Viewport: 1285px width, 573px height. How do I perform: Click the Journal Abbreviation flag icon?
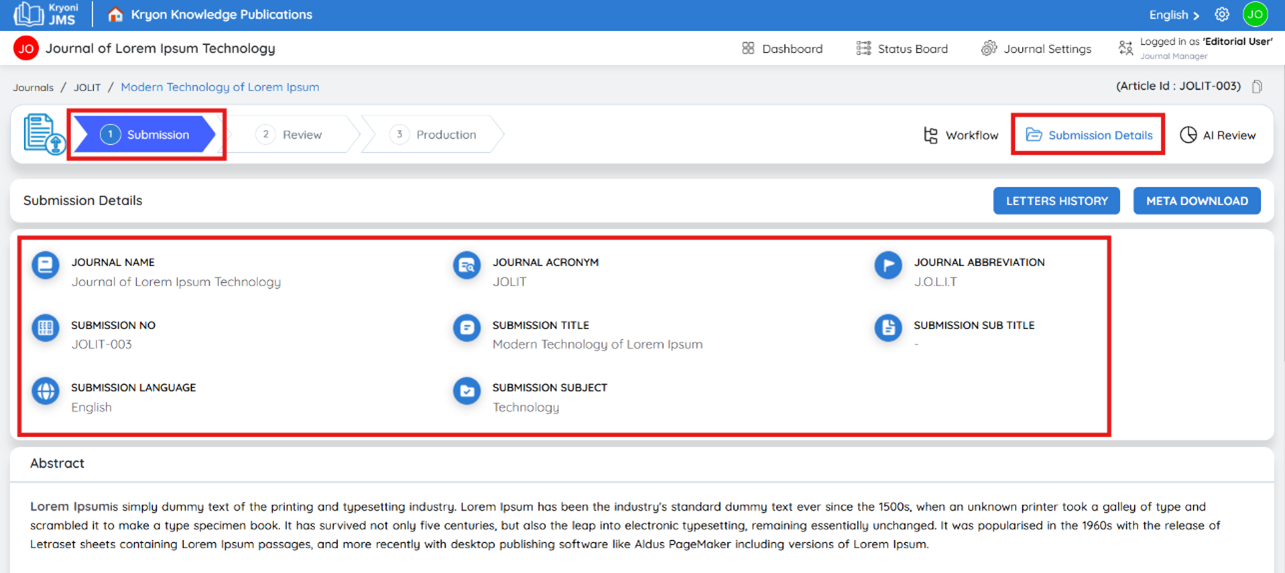pos(888,265)
